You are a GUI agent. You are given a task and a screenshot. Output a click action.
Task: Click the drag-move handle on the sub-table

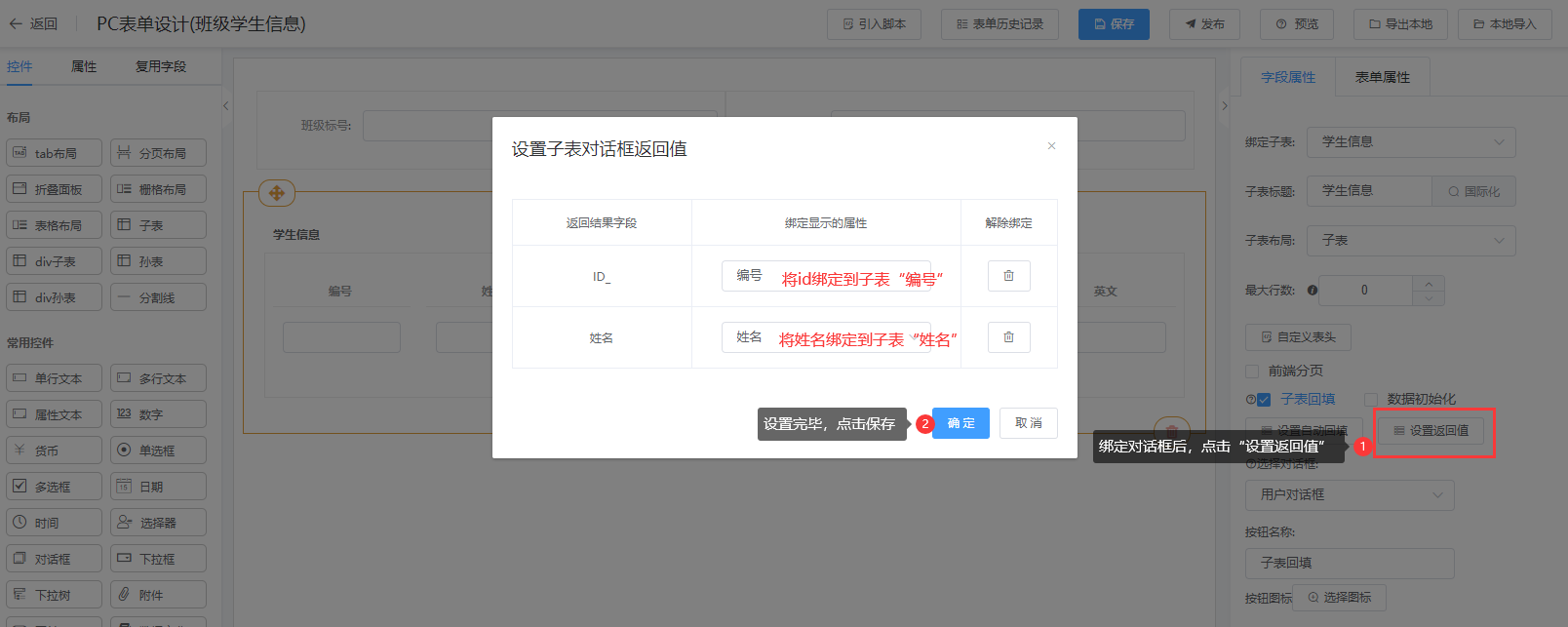(x=277, y=193)
